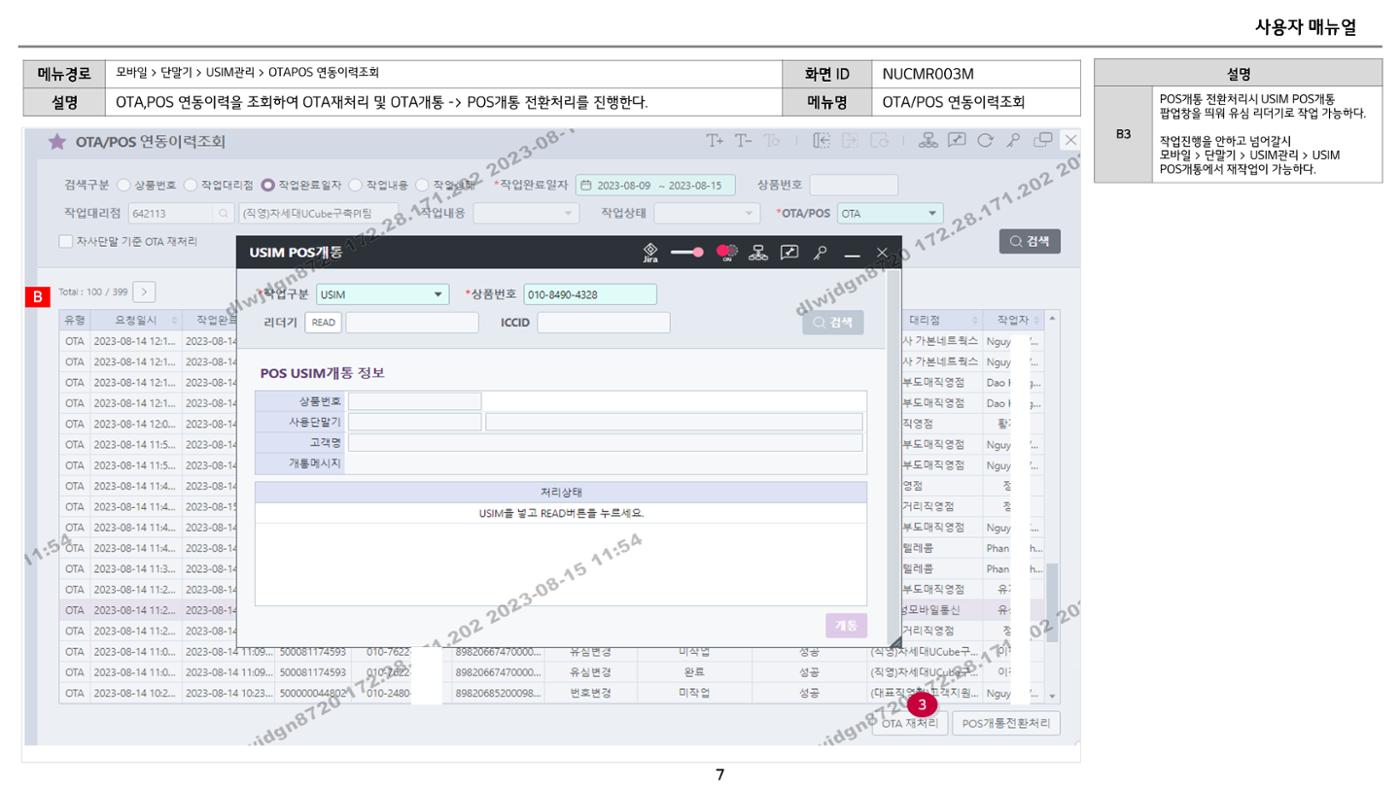Open the calendar icon for 작업완료일자
The height and width of the screenshot is (788, 1400).
586,185
